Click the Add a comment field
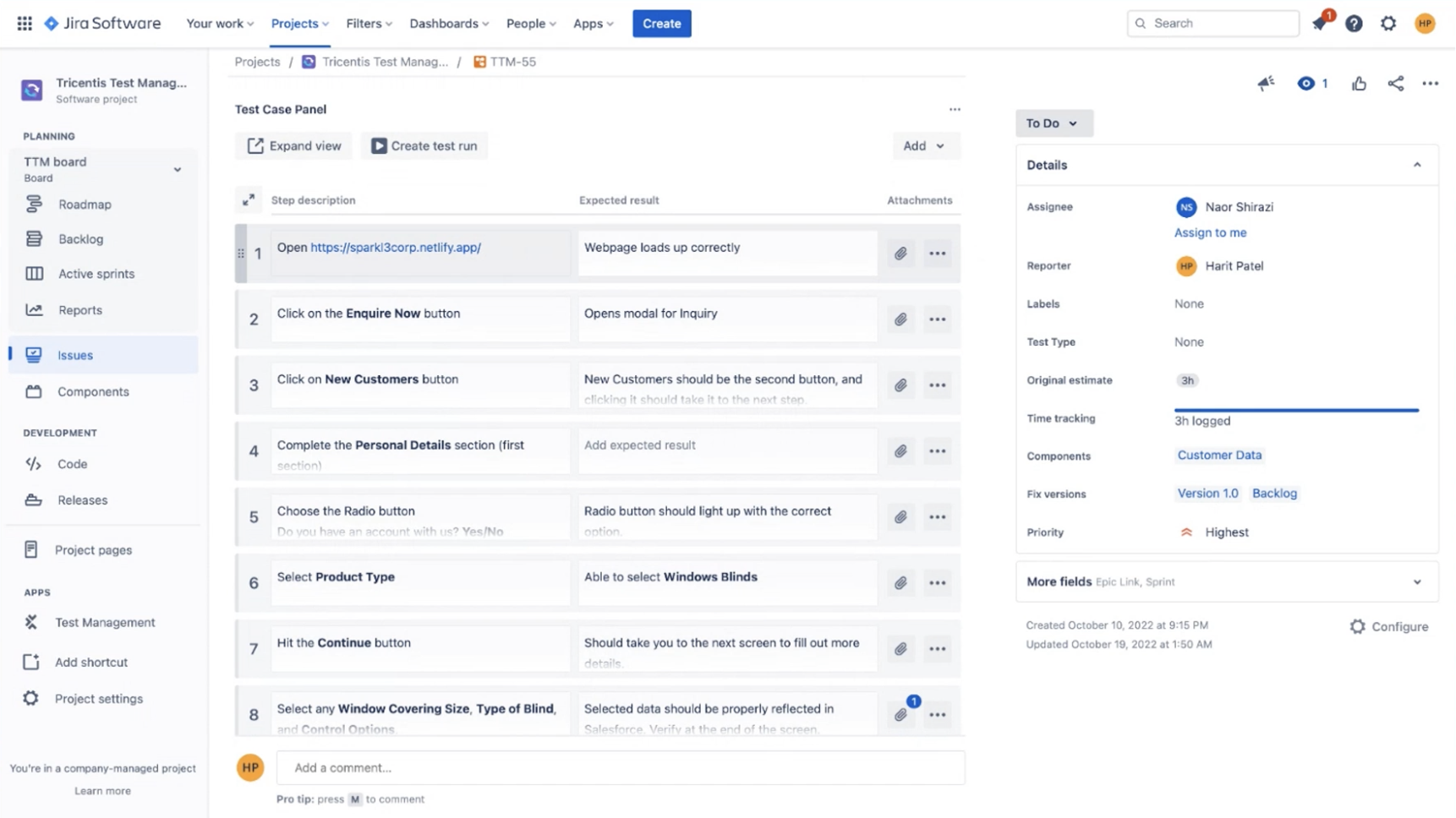 click(620, 768)
